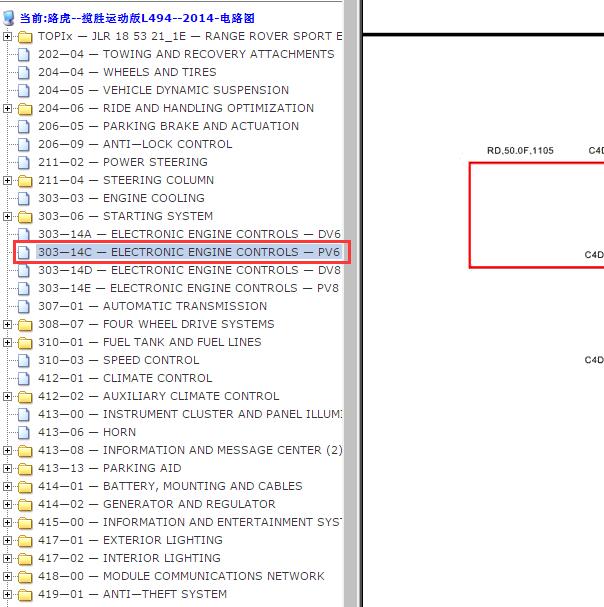Click the folder icon for 308-07 Four Wheel Drive
Screen dimensions: 604x607
point(25,325)
